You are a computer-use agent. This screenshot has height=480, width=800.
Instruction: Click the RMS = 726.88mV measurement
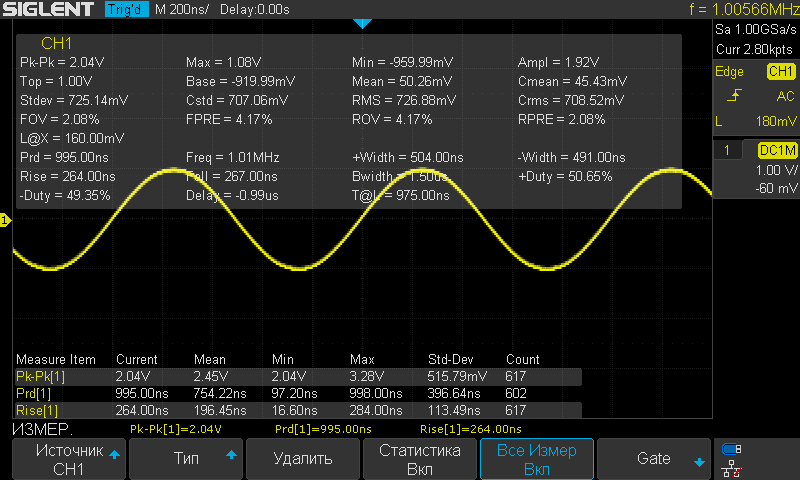click(x=404, y=100)
